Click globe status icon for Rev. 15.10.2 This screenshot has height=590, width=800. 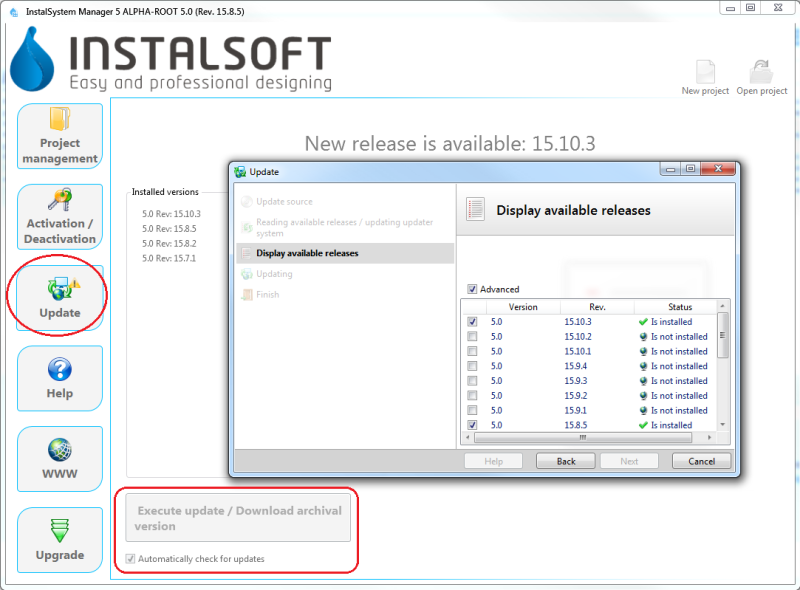point(643,337)
